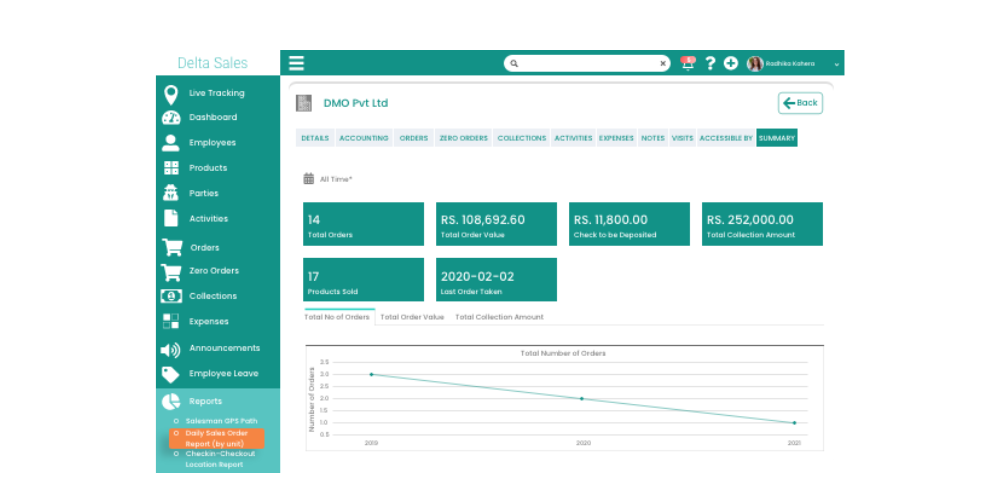Select the Summary tab
Image resolution: width=1000 pixels, height=500 pixels.
click(x=777, y=138)
